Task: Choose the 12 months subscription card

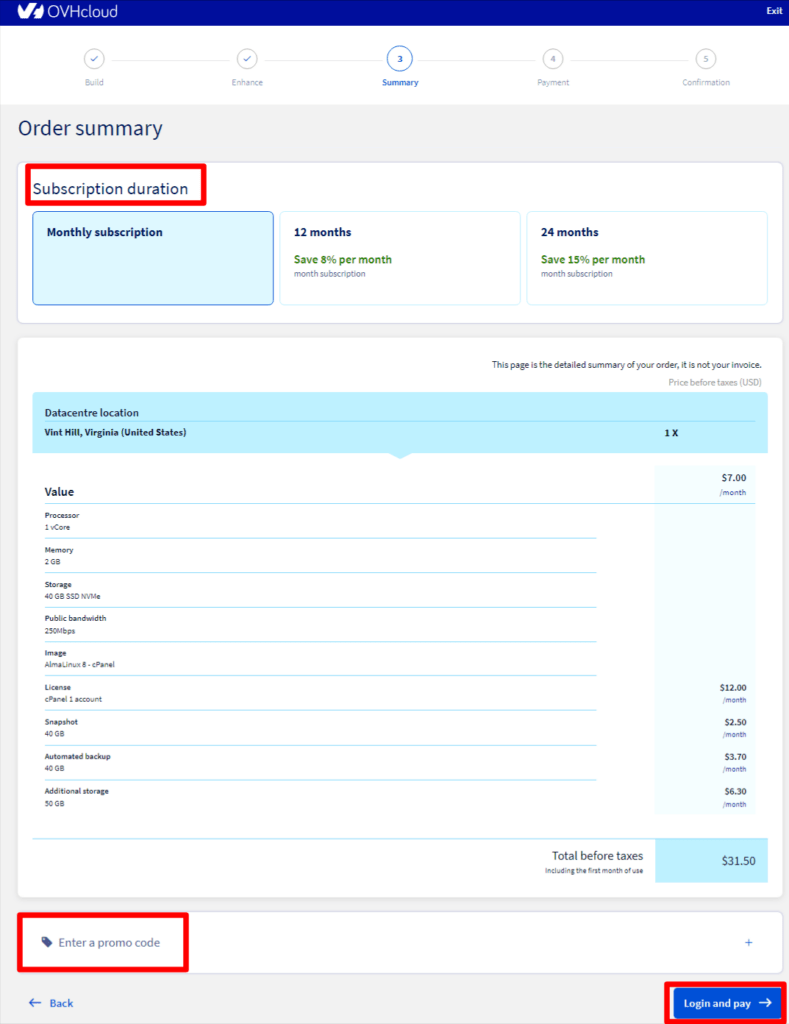Action: coord(400,258)
